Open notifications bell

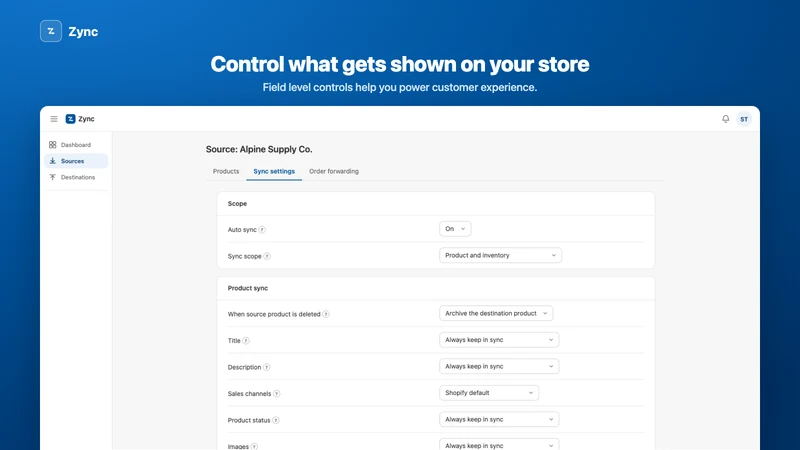point(726,119)
